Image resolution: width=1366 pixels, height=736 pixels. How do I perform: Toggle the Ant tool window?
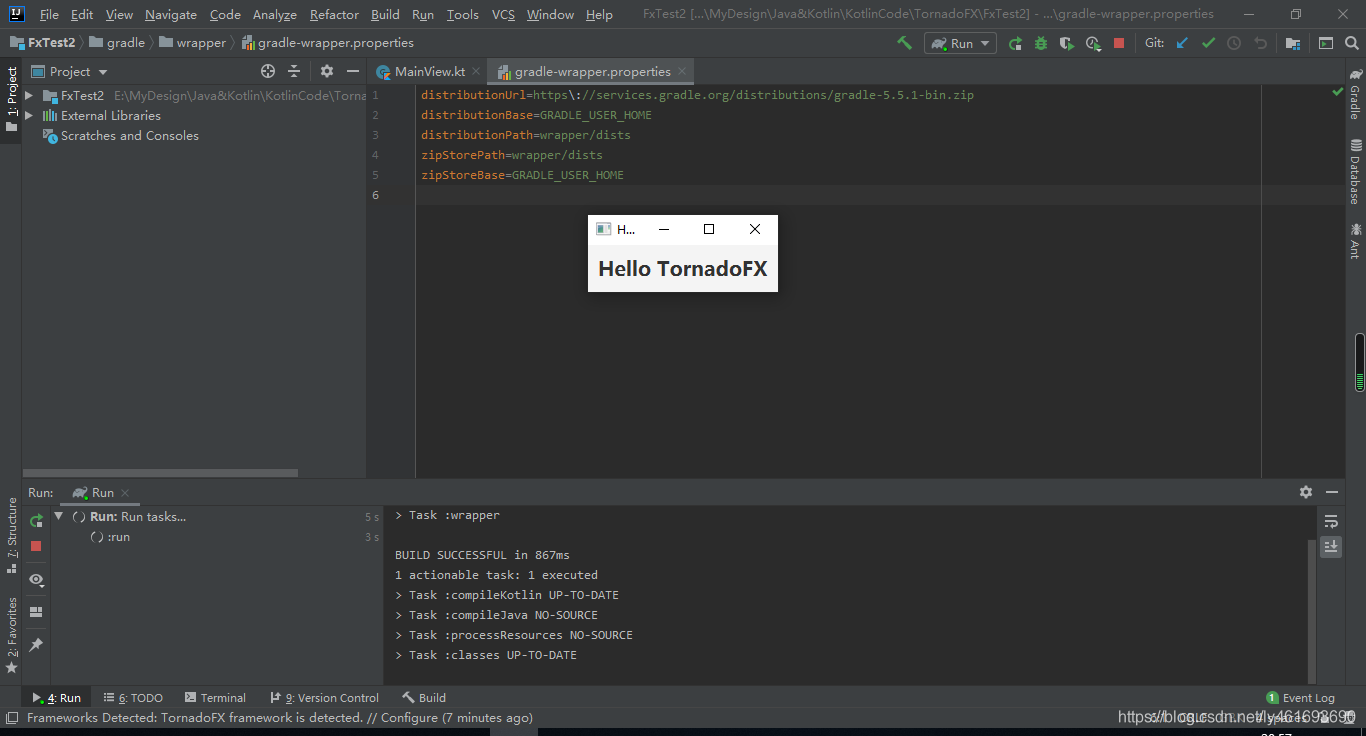[x=1355, y=240]
